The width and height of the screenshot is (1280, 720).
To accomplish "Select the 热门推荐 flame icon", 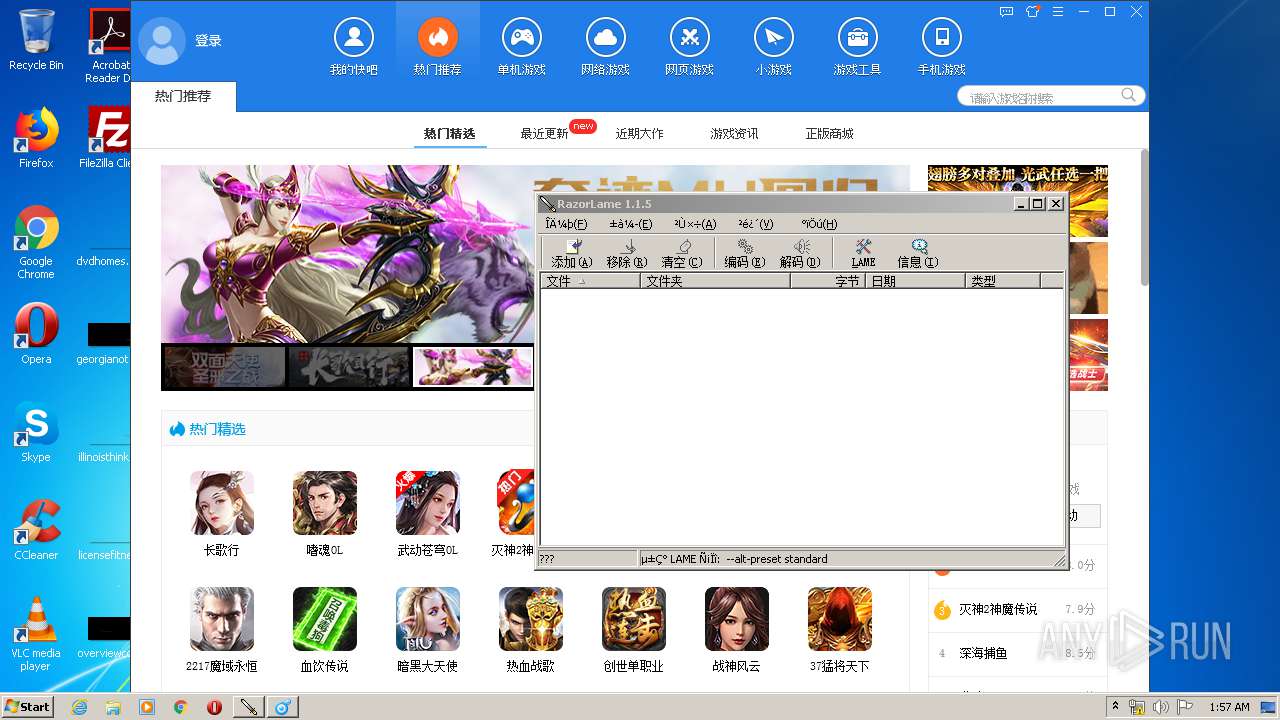I will click(x=437, y=38).
